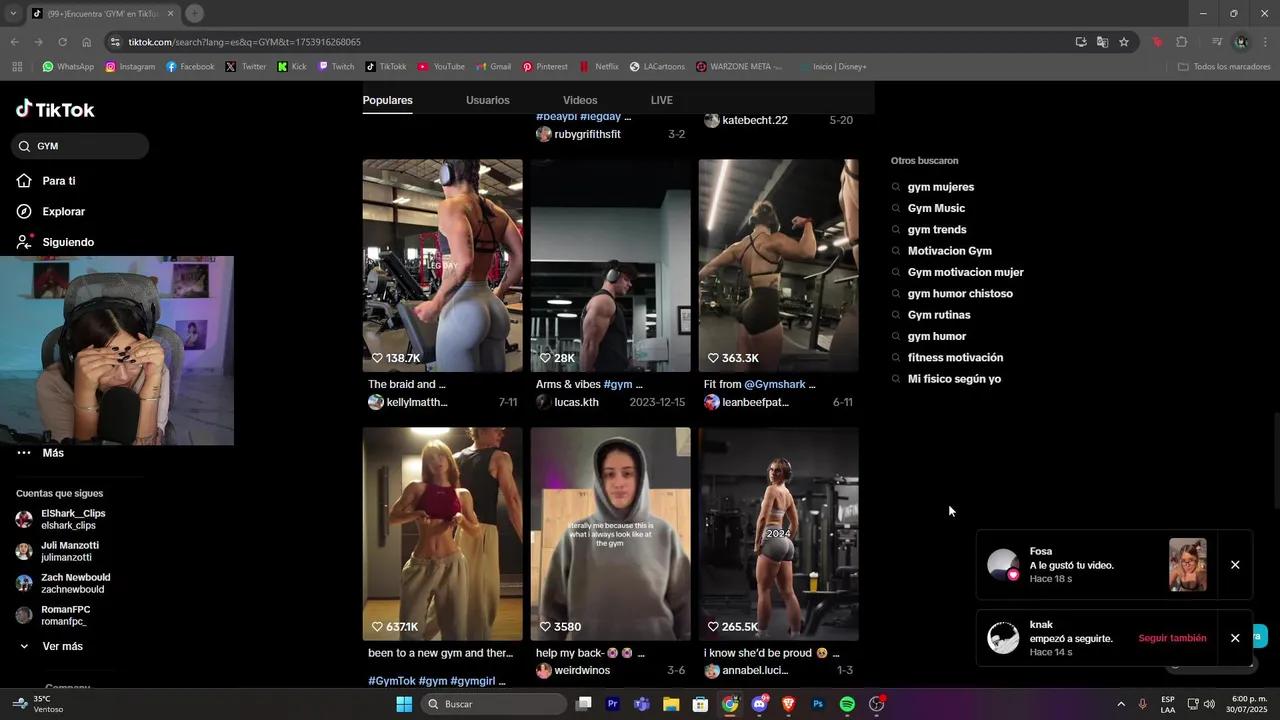Screen dimensions: 1280x720
Task: Open the Twitter bookmark
Action: coord(246,67)
